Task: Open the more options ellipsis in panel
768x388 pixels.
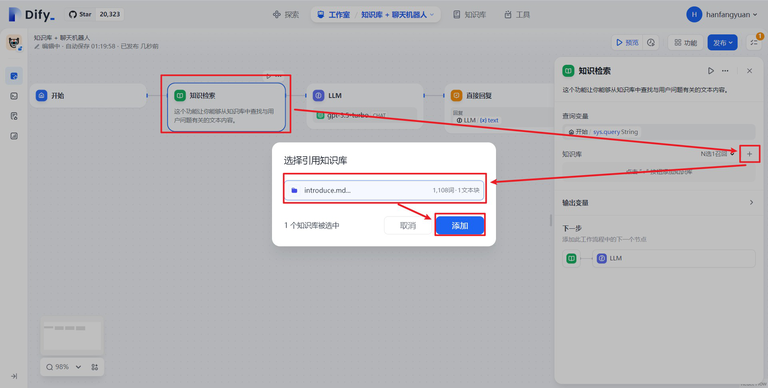Action: pyautogui.click(x=725, y=71)
